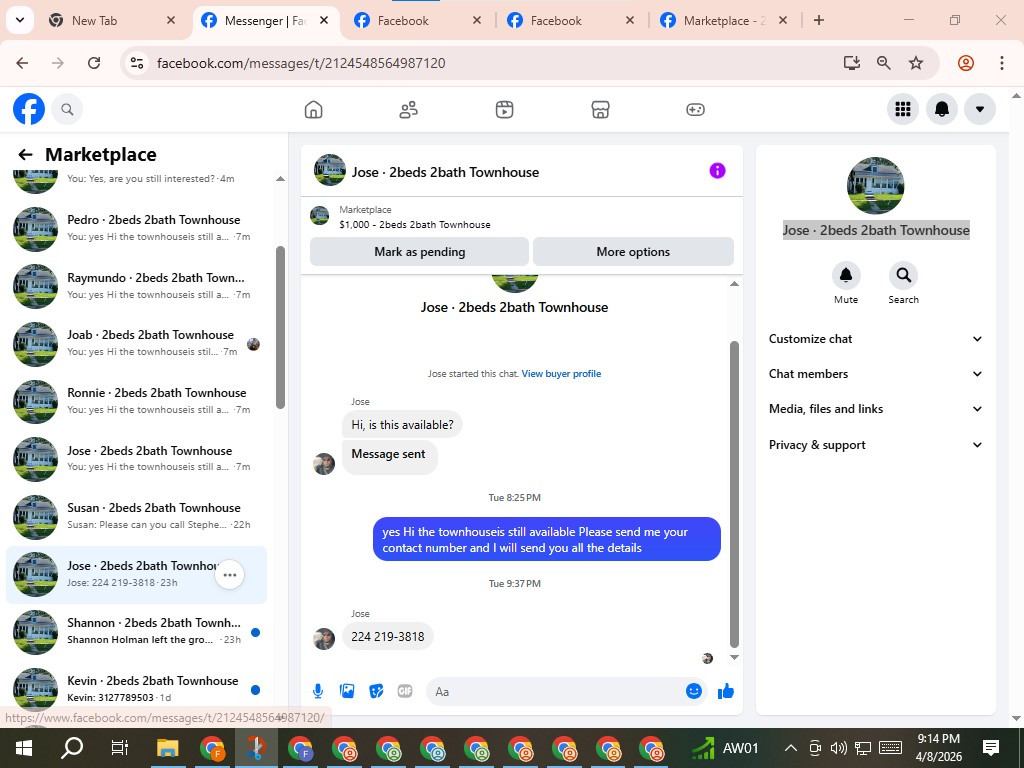
Task: Expand Customize chat section
Action: (875, 339)
